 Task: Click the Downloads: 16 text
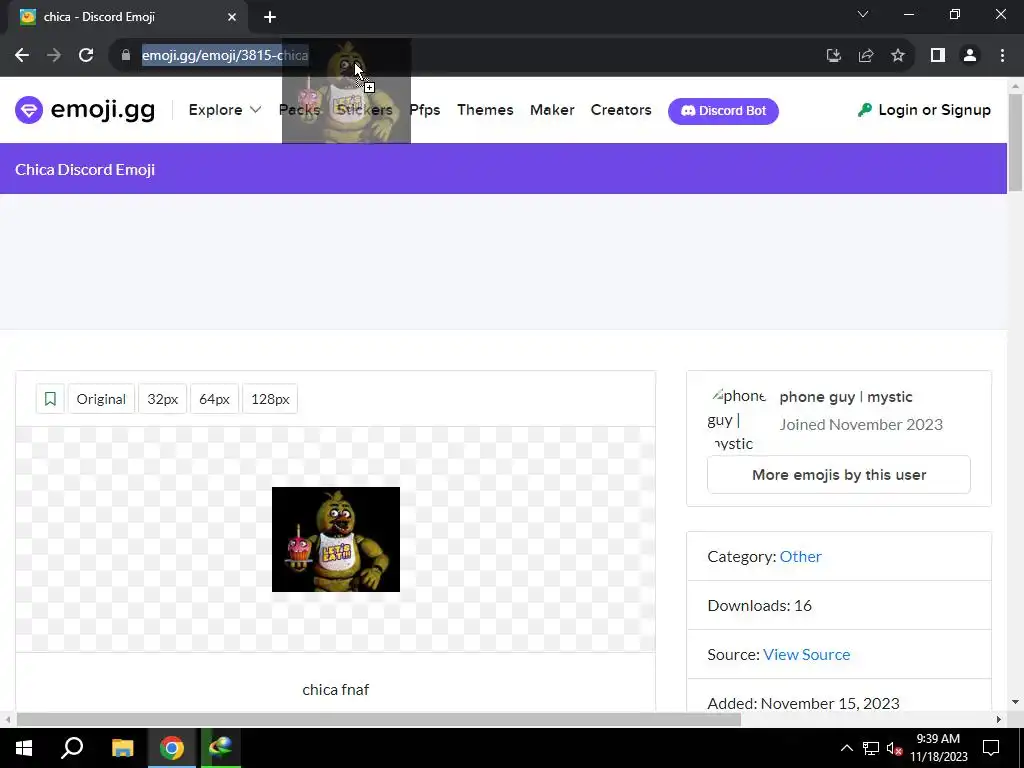tap(760, 605)
